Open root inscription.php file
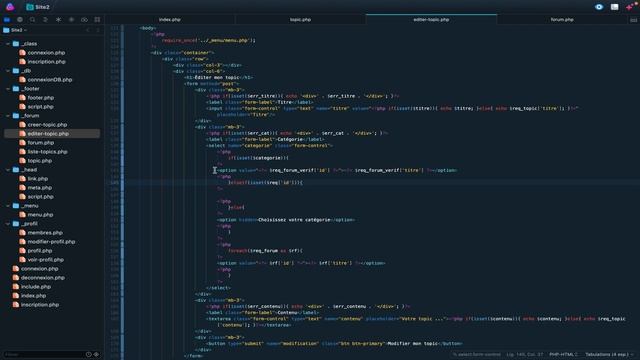This screenshot has height=360, width=640. [40, 304]
